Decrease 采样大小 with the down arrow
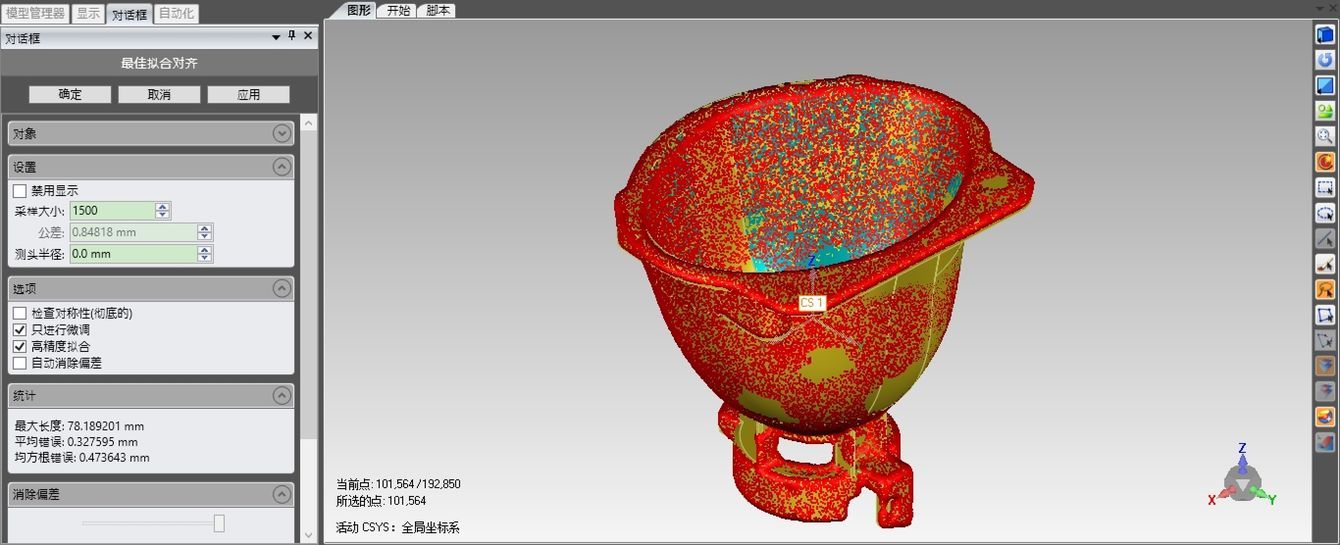This screenshot has width=1340, height=545. point(163,215)
